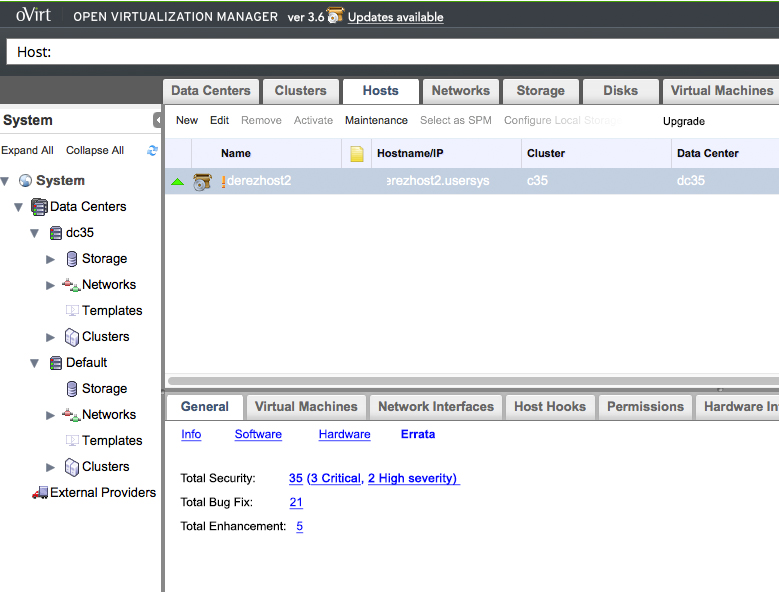The image size is (779, 592).
Task: Click the dc35 data center icon
Action: coord(57,233)
